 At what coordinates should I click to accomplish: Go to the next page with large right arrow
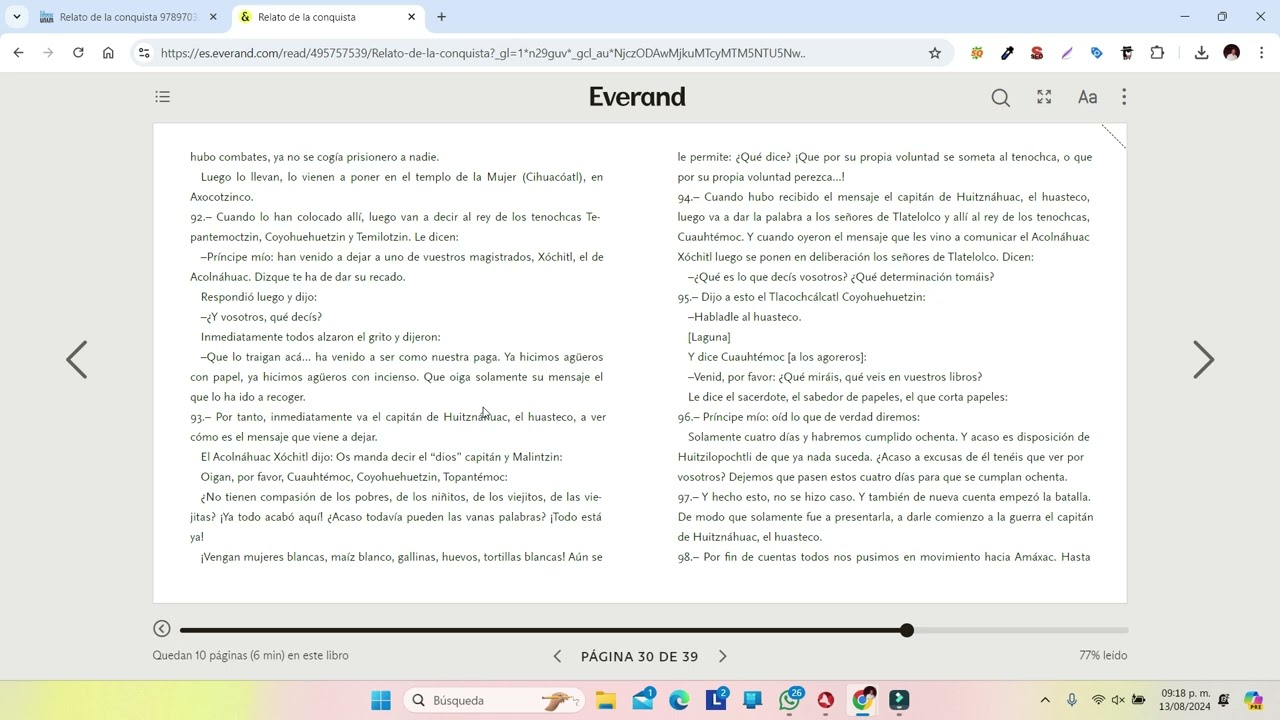(x=1203, y=360)
